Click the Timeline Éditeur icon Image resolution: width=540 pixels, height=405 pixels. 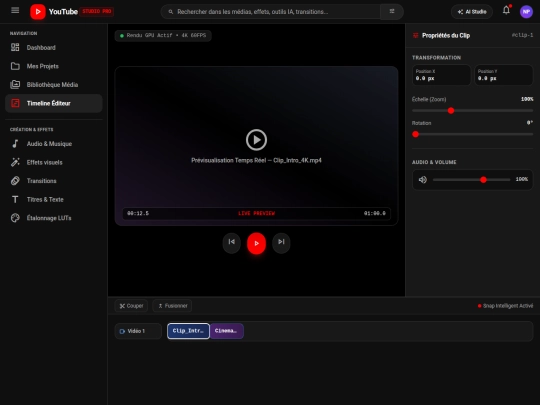coord(15,103)
